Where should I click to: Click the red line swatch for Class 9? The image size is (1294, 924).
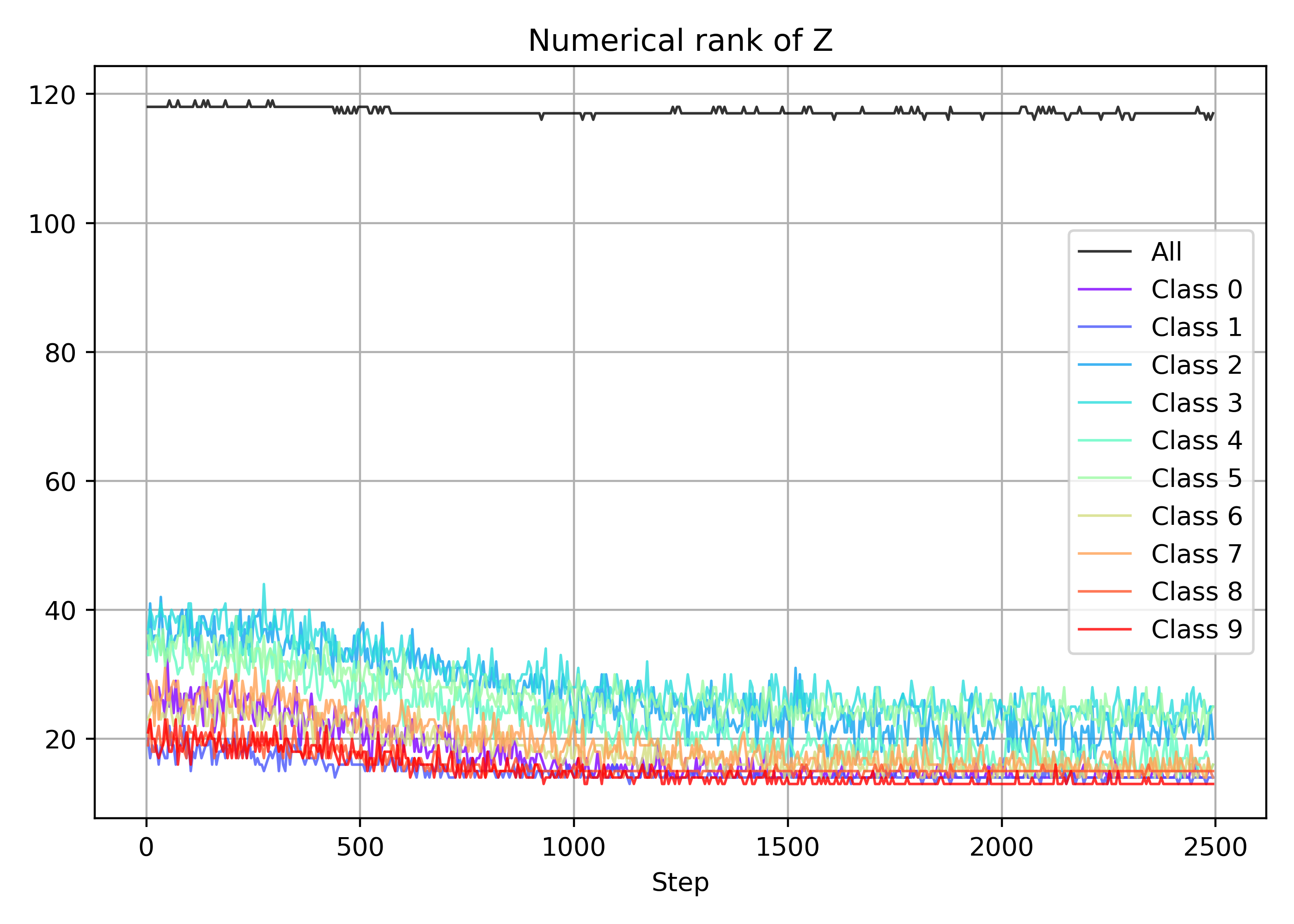pos(1105,629)
